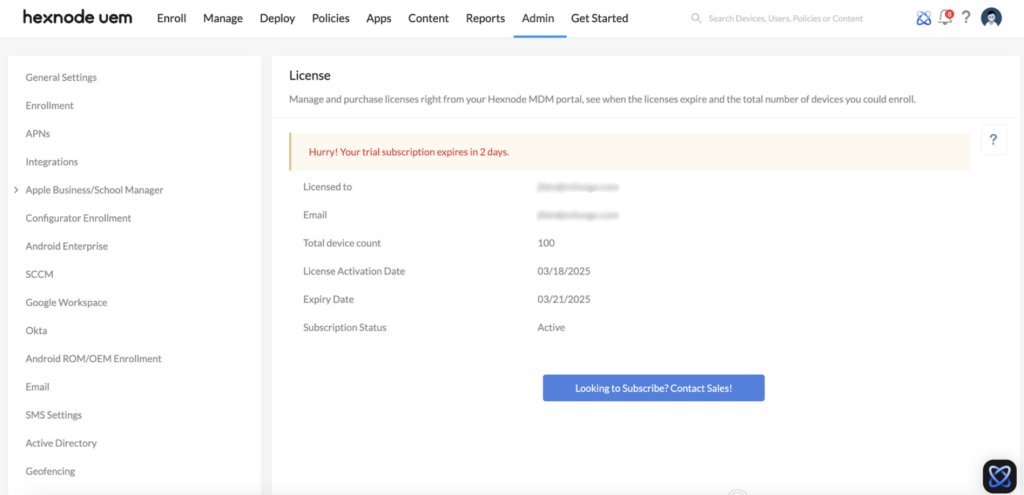Open the notifications bell
This screenshot has height=495, width=1024.
(945, 18)
